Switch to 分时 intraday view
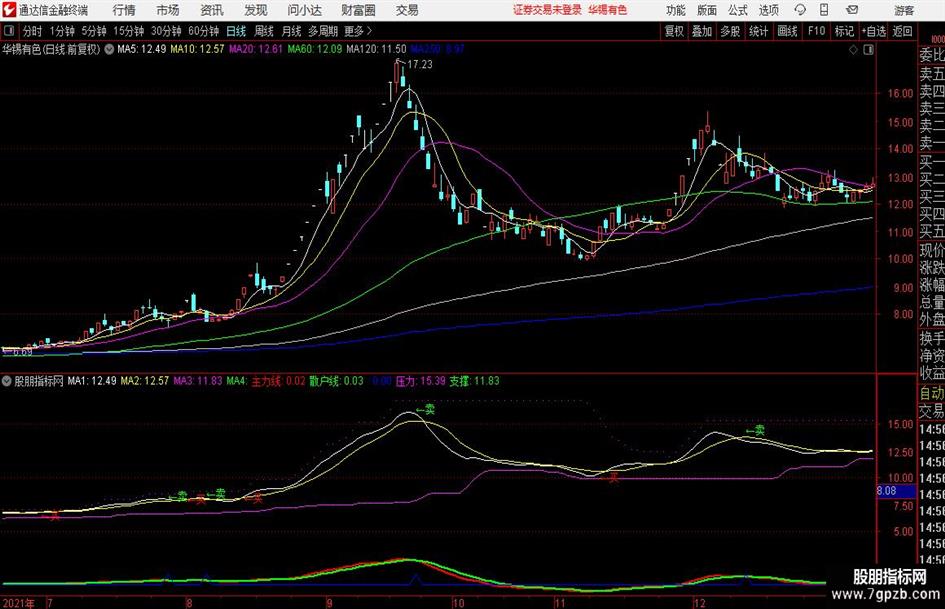The image size is (945, 609). 33,31
